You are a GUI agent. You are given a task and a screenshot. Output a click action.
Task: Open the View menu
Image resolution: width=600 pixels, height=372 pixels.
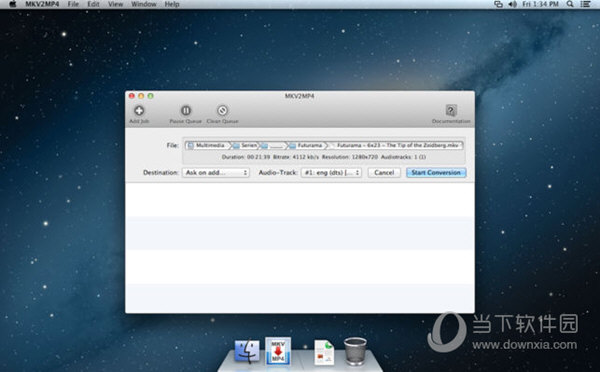pyautogui.click(x=115, y=4)
